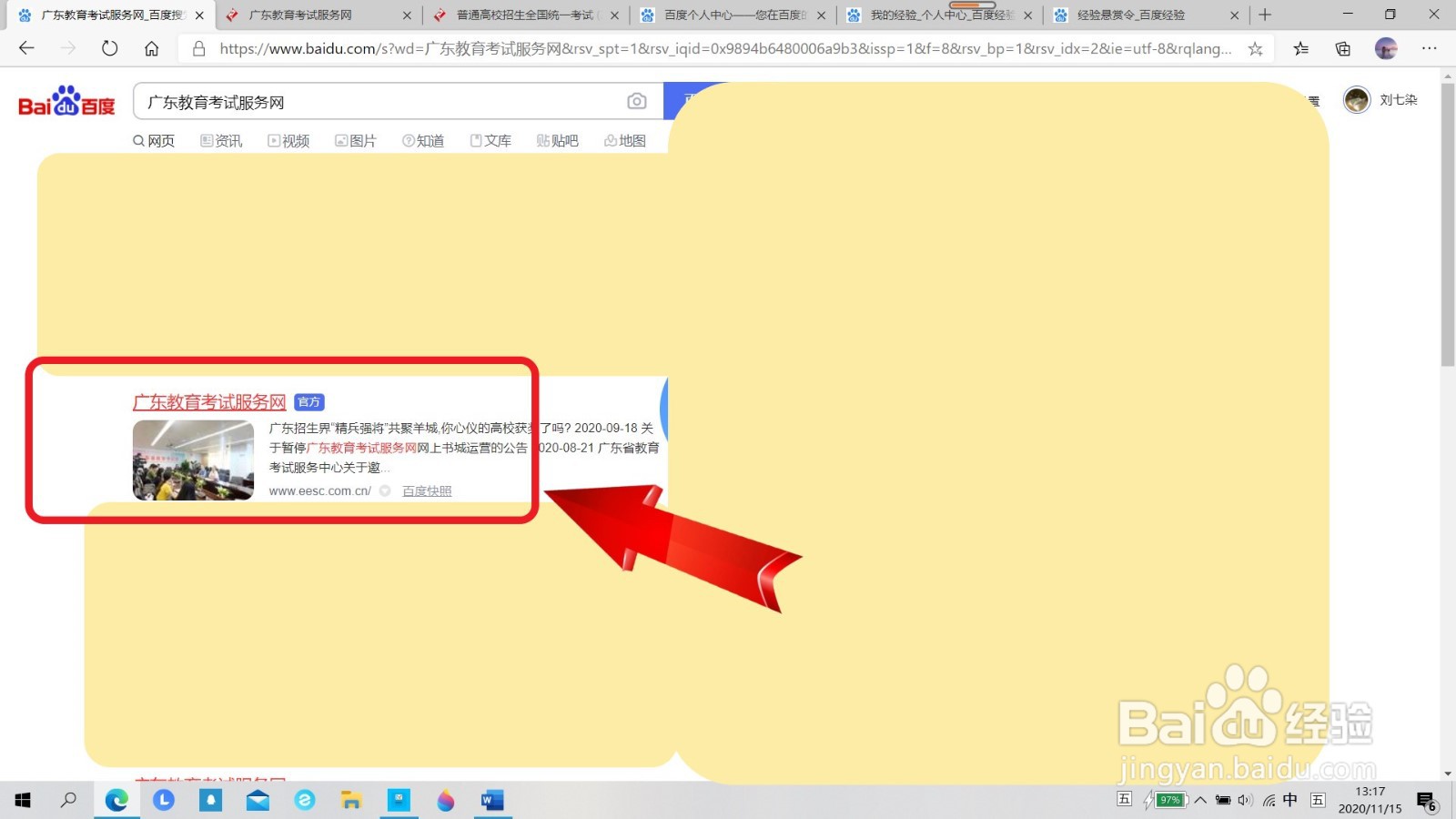
Task: Select the 视频 search category
Action: 288,141
